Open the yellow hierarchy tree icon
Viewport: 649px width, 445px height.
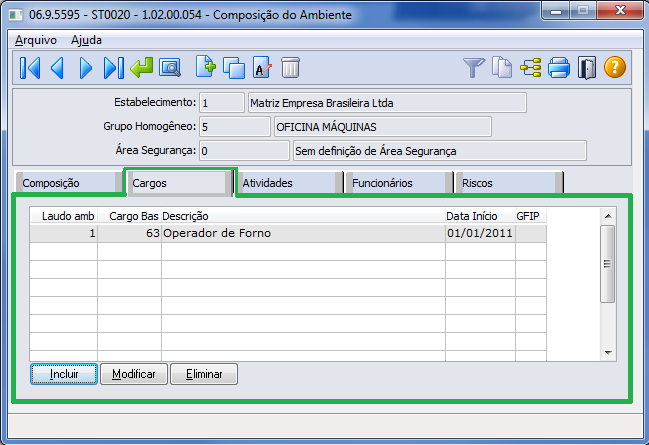tap(531, 67)
